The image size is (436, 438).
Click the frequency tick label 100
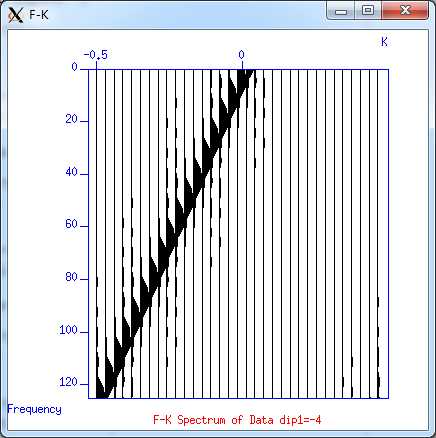pyautogui.click(x=68, y=330)
